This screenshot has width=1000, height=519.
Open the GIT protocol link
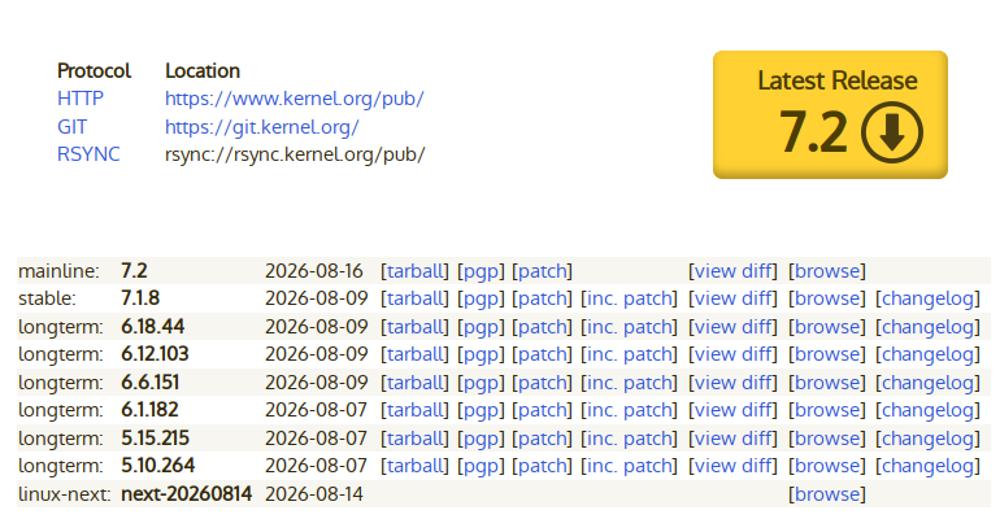point(71,127)
